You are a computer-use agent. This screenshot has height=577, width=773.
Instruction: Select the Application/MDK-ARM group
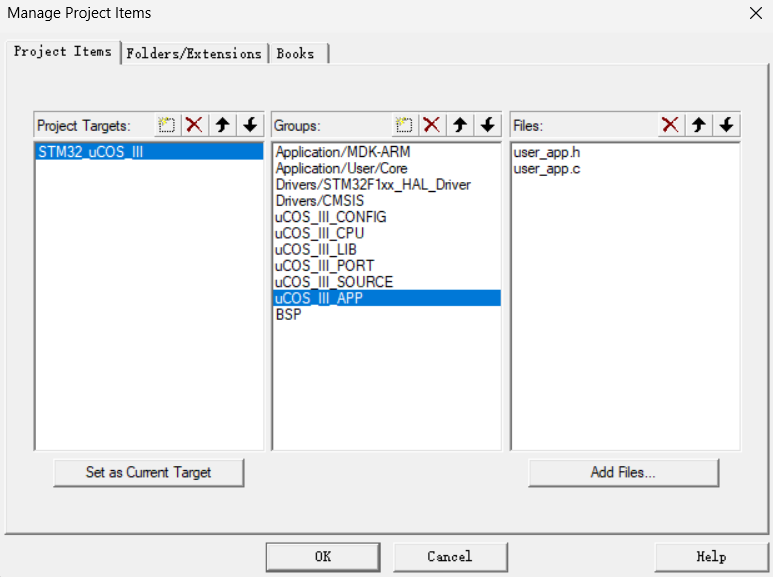pyautogui.click(x=386, y=151)
